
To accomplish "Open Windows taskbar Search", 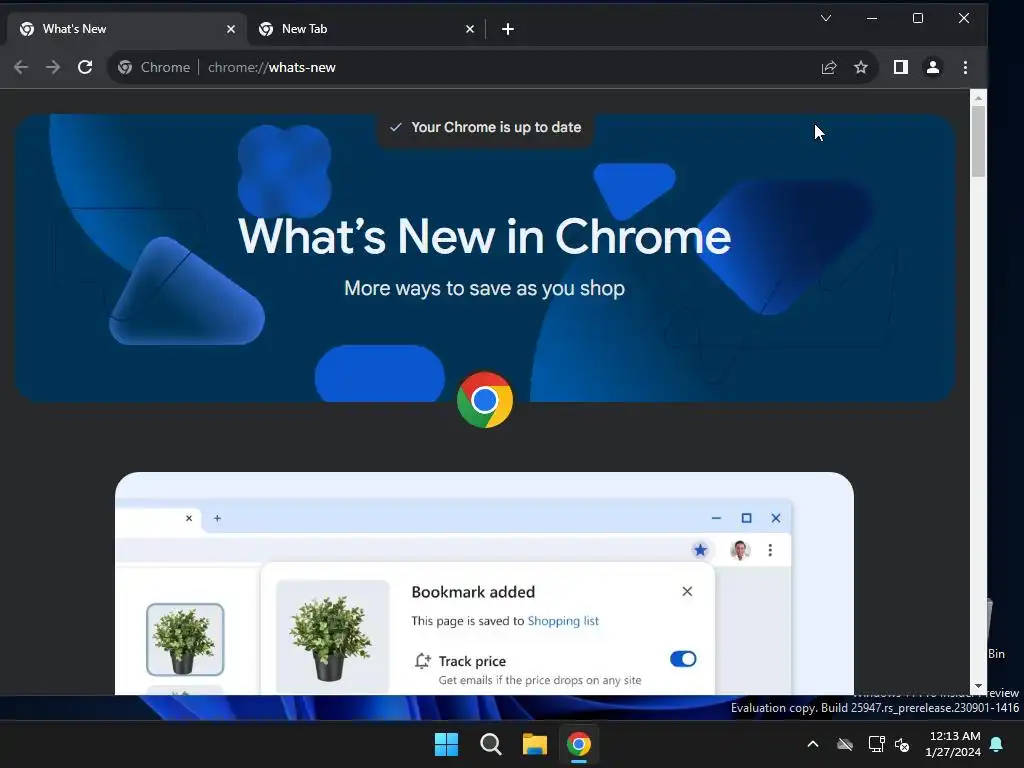I will coord(490,744).
